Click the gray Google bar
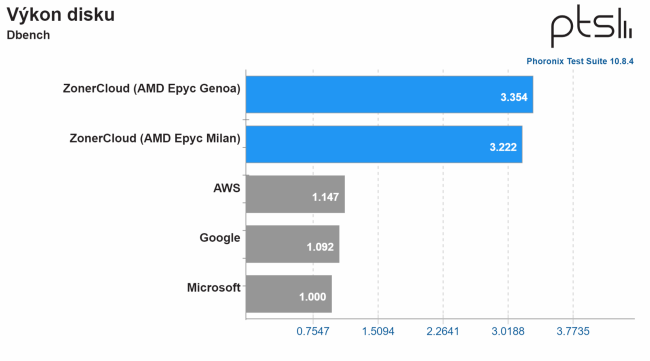The height and width of the screenshot is (361, 650). pyautogui.click(x=293, y=244)
